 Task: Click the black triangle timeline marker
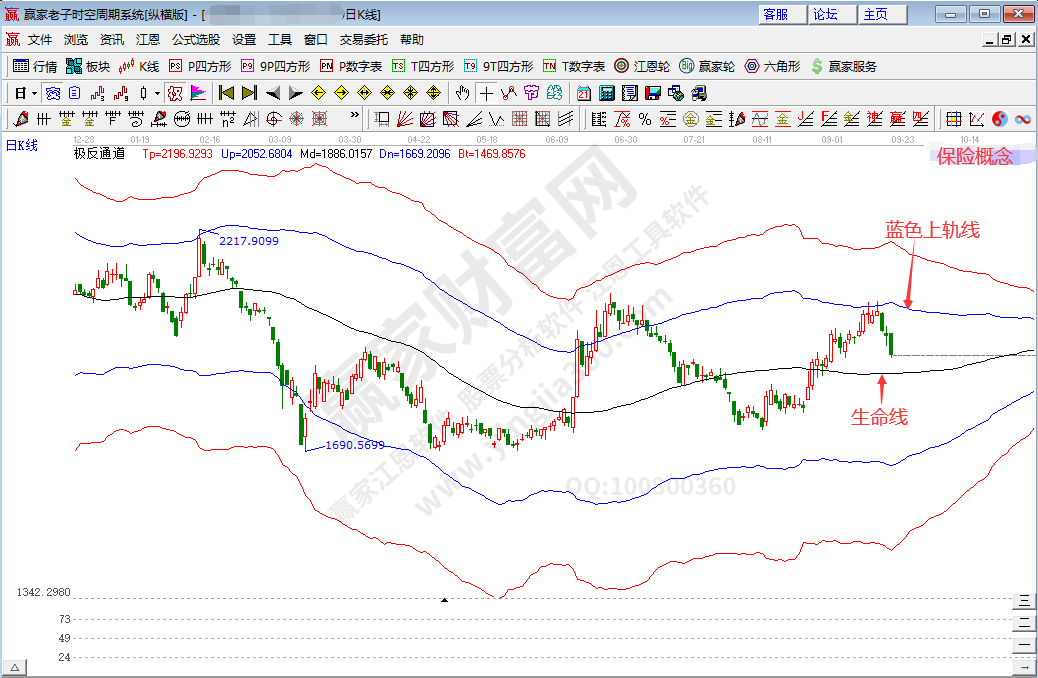[445, 599]
